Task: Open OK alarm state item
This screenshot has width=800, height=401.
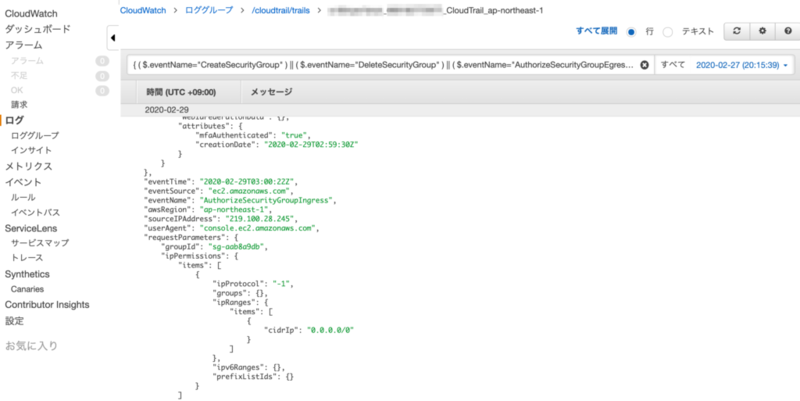Action: click(x=17, y=90)
